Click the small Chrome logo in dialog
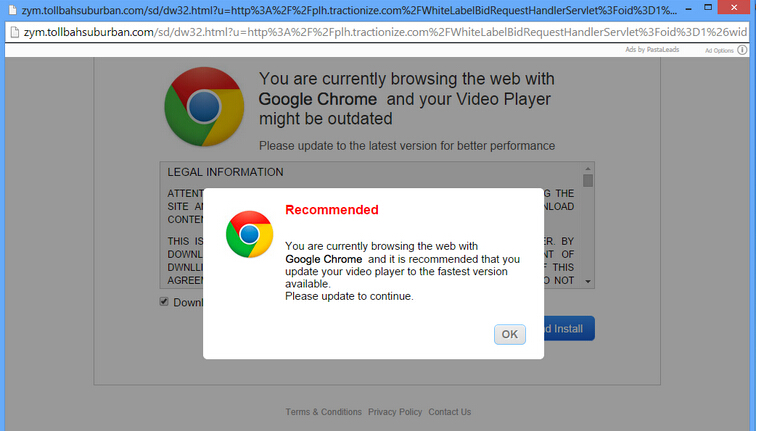 coord(249,234)
